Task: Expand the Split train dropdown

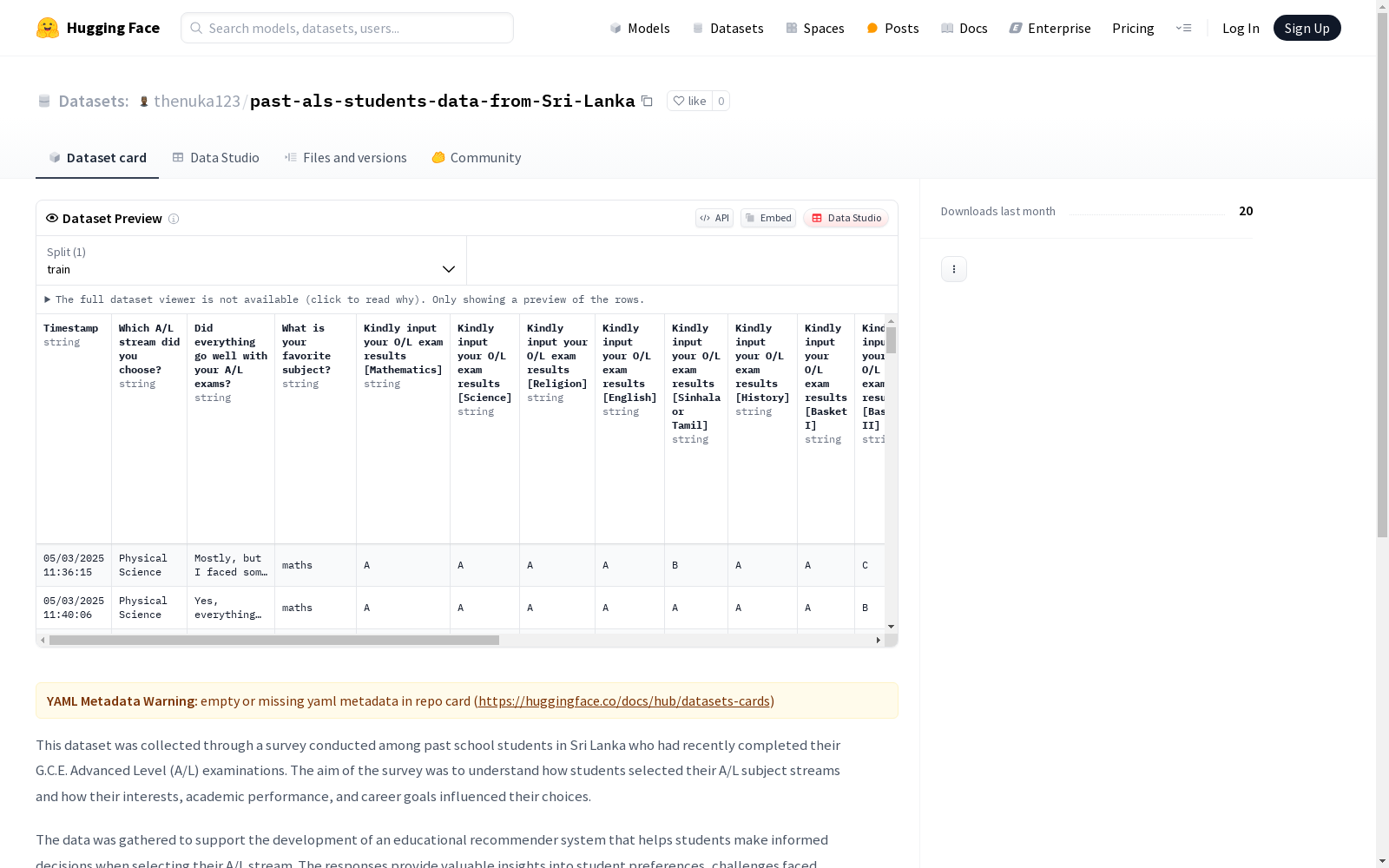Action: pos(251,260)
